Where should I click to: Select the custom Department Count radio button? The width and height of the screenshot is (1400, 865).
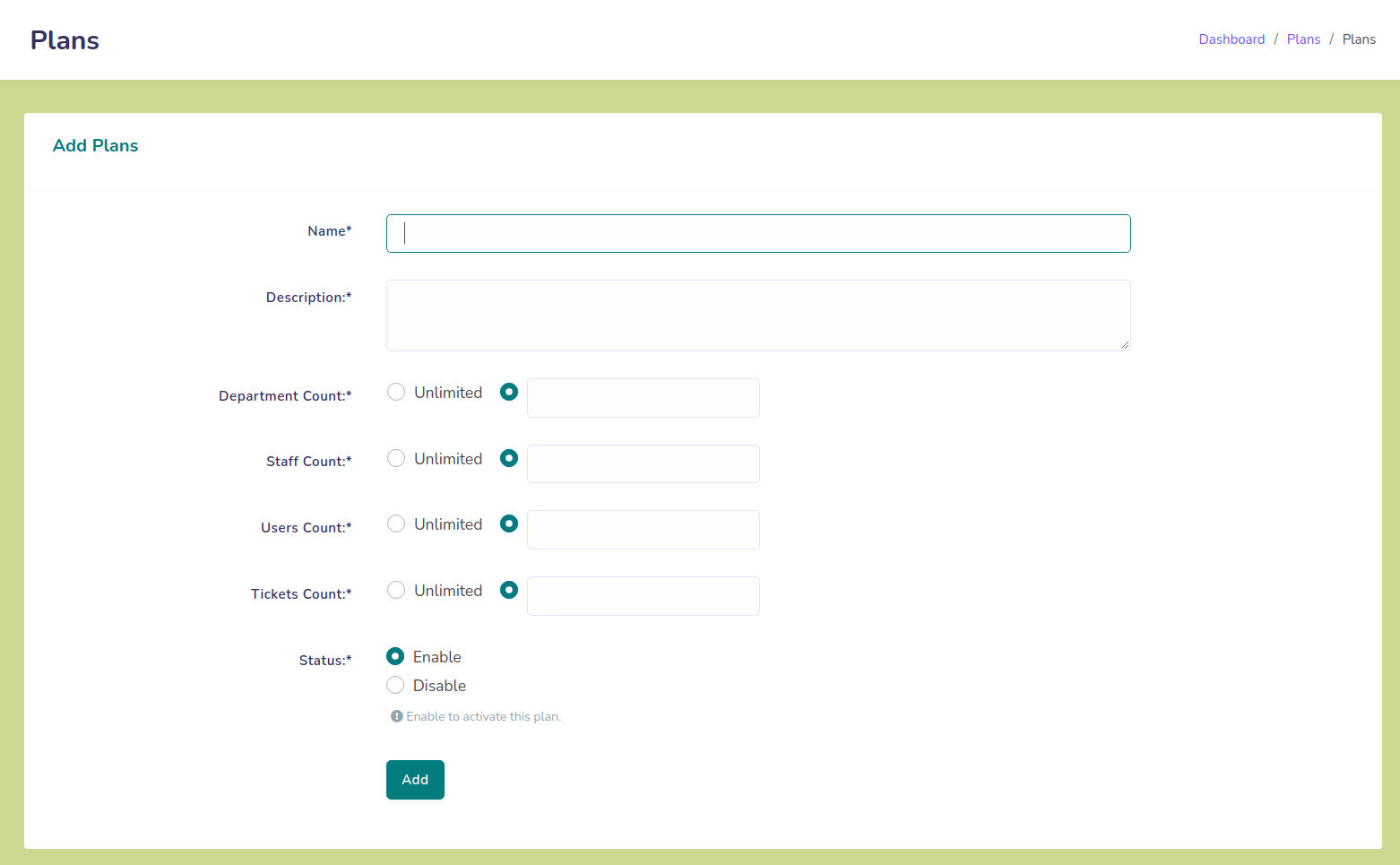point(509,393)
